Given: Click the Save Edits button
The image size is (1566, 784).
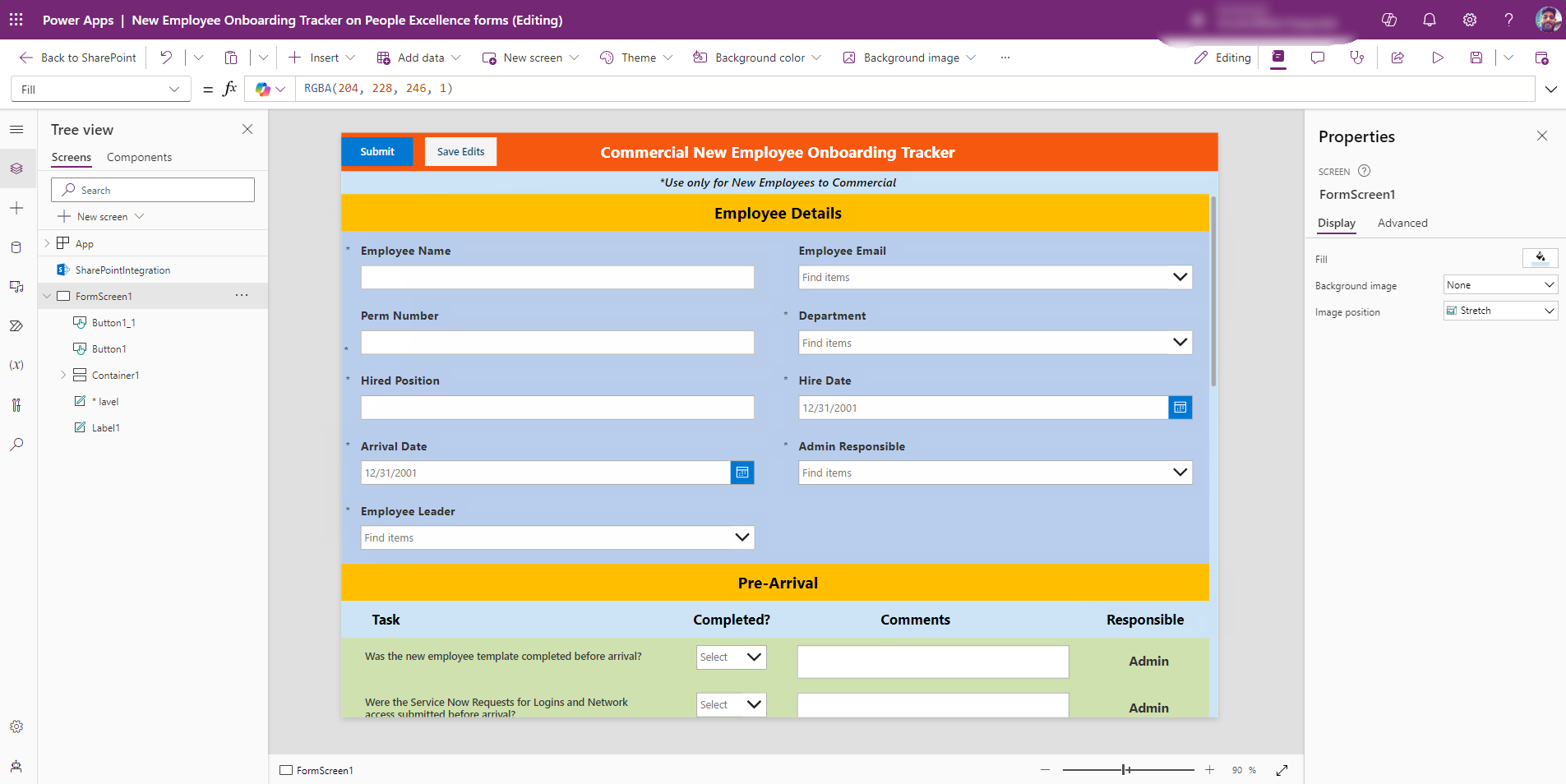Looking at the screenshot, I should [x=460, y=151].
